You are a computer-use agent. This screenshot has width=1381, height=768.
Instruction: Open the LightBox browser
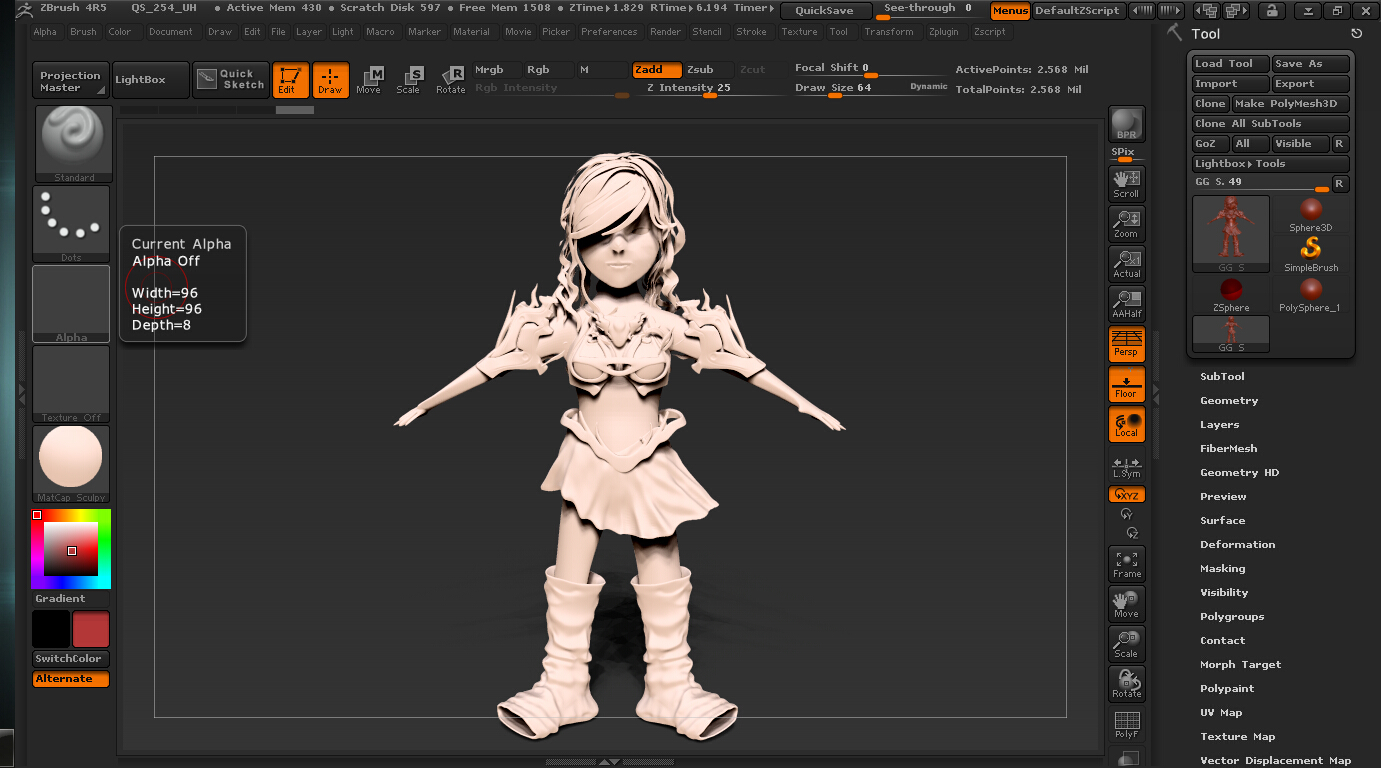(x=151, y=80)
